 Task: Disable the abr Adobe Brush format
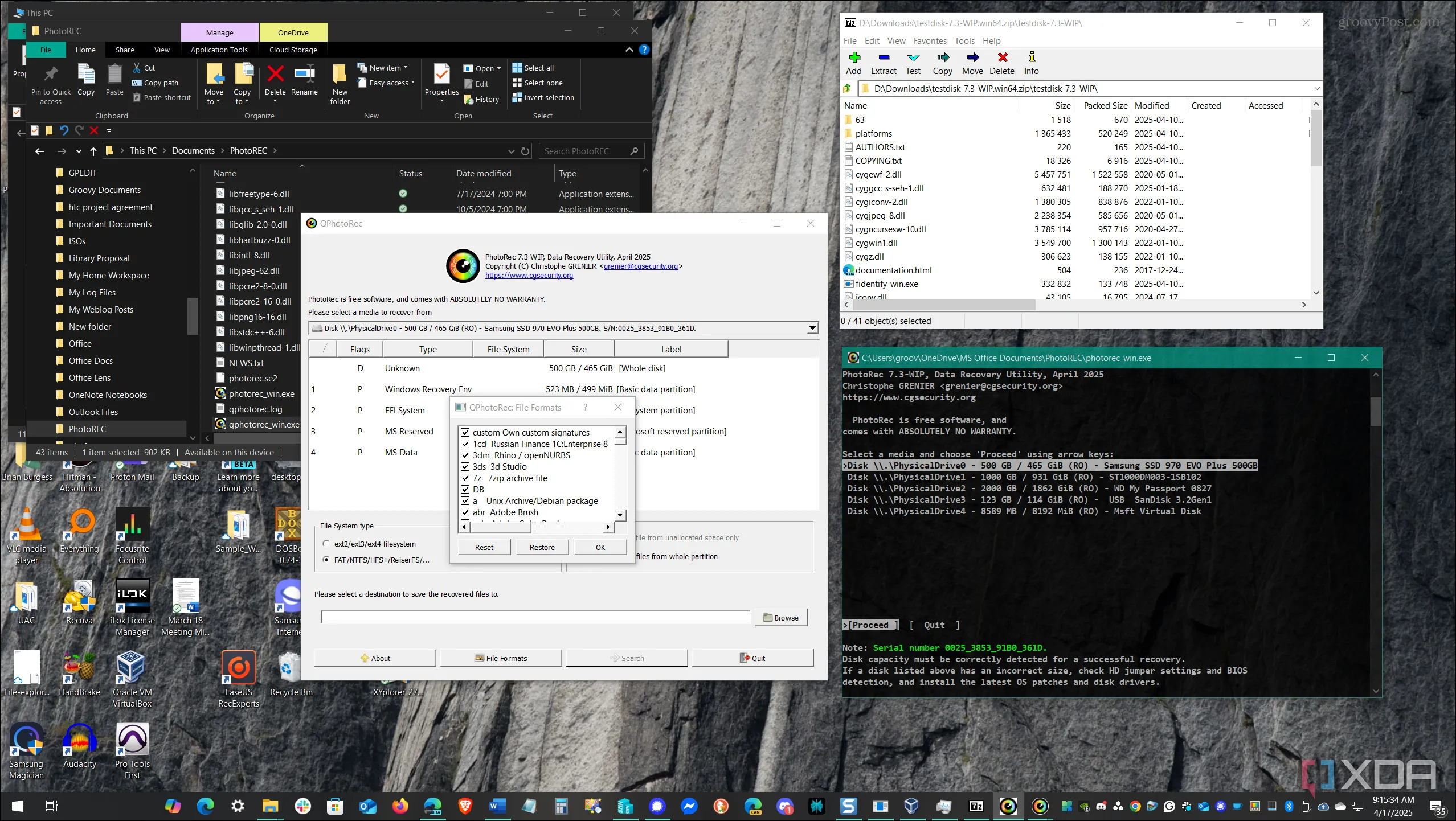pyautogui.click(x=465, y=512)
